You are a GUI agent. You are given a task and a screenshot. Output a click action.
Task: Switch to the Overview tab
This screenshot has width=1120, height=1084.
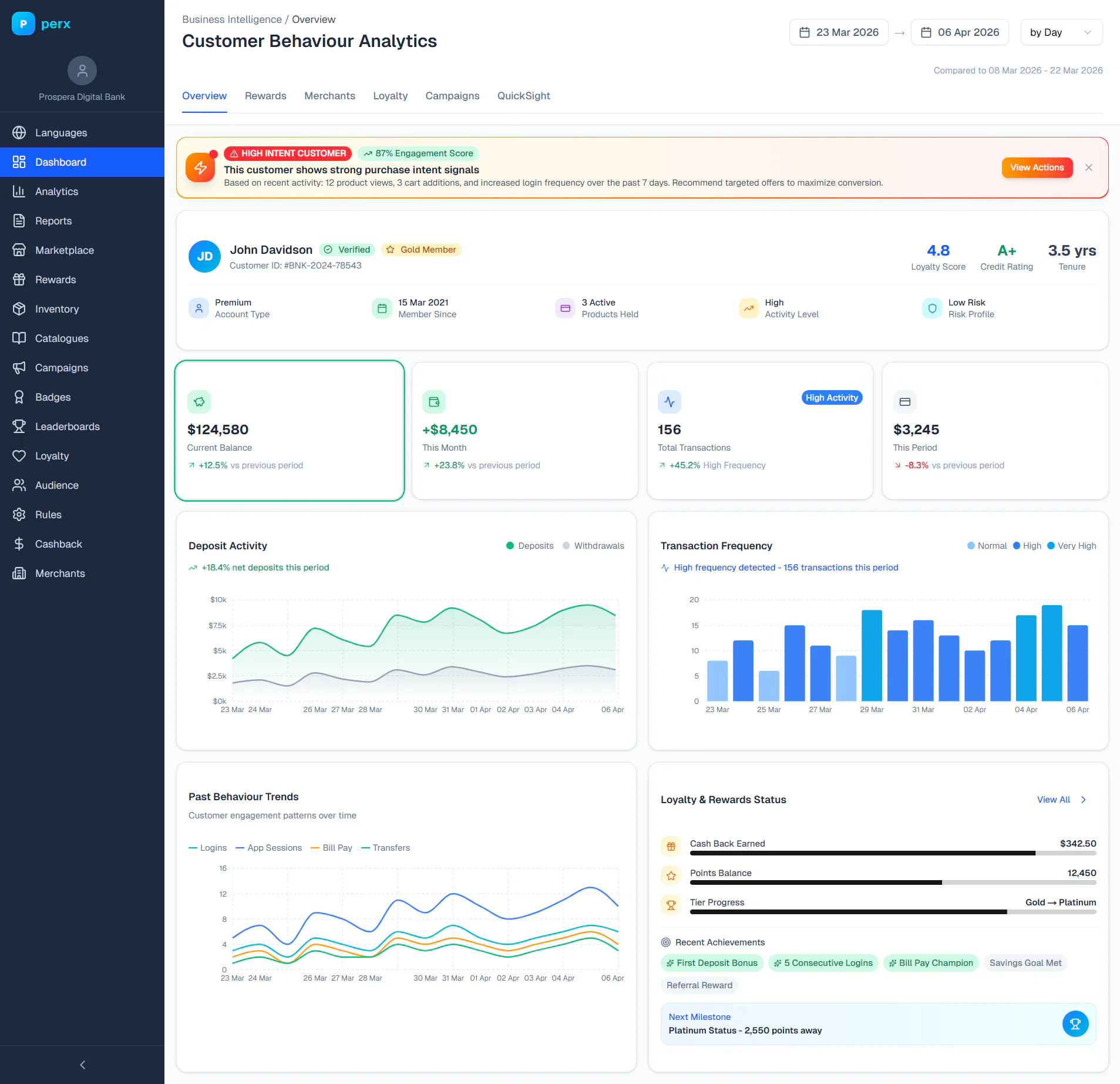click(x=204, y=96)
